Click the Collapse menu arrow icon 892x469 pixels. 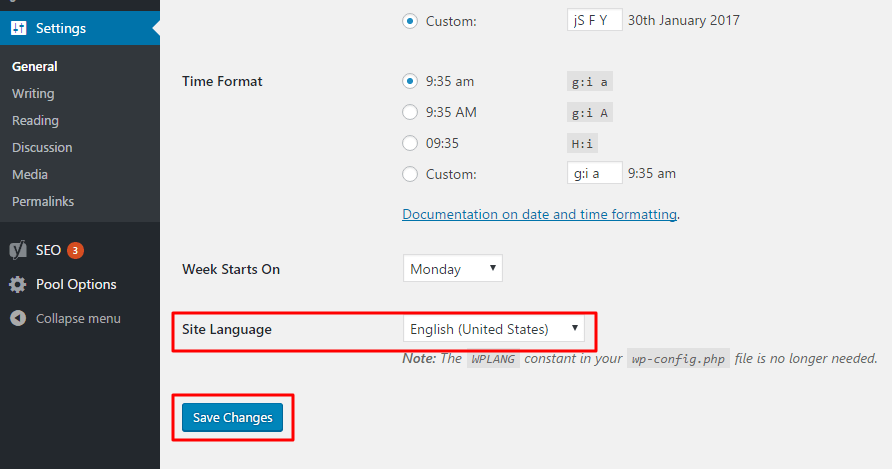[18, 318]
